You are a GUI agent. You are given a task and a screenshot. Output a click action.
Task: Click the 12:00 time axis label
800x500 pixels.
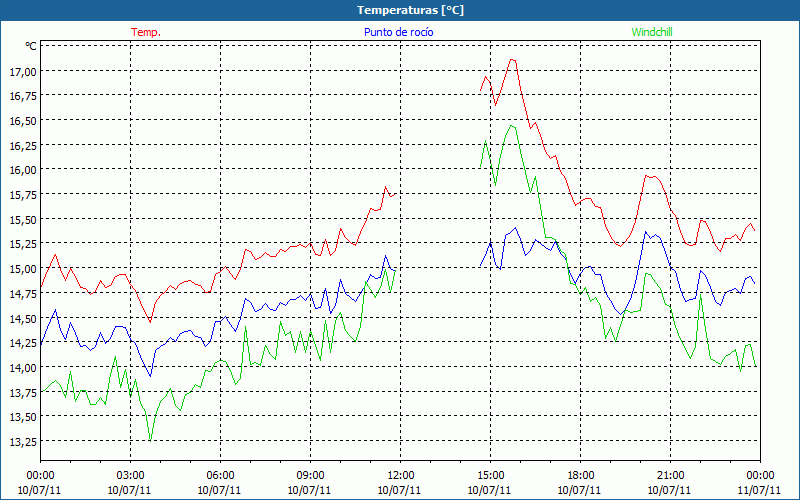pyautogui.click(x=401, y=476)
